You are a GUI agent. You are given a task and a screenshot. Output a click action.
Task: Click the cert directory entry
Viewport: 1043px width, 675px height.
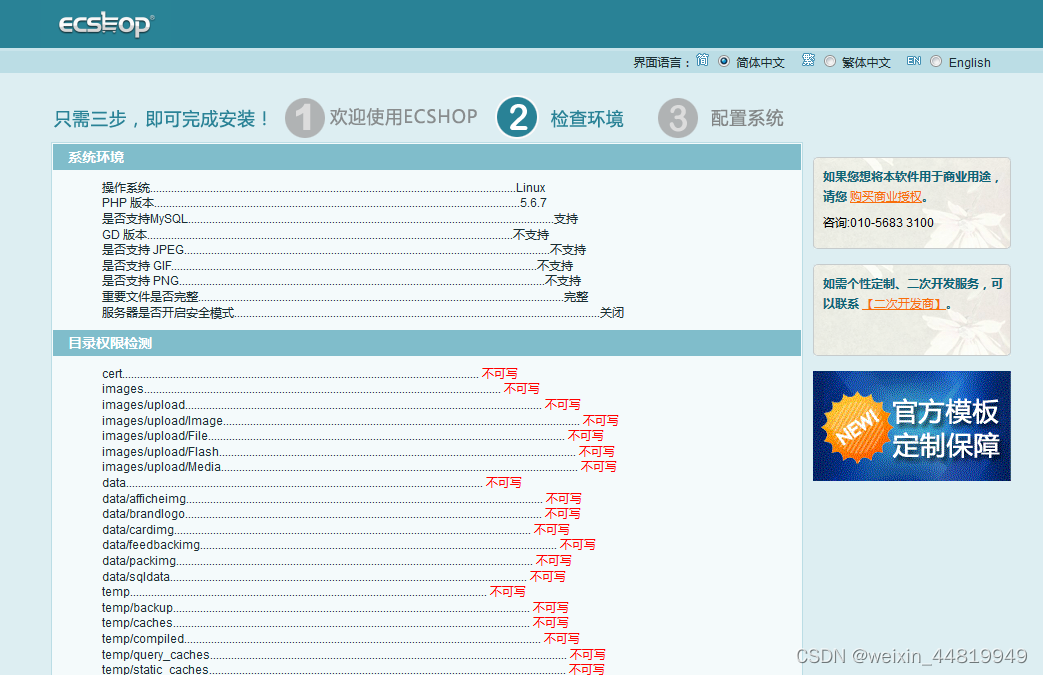(x=309, y=374)
